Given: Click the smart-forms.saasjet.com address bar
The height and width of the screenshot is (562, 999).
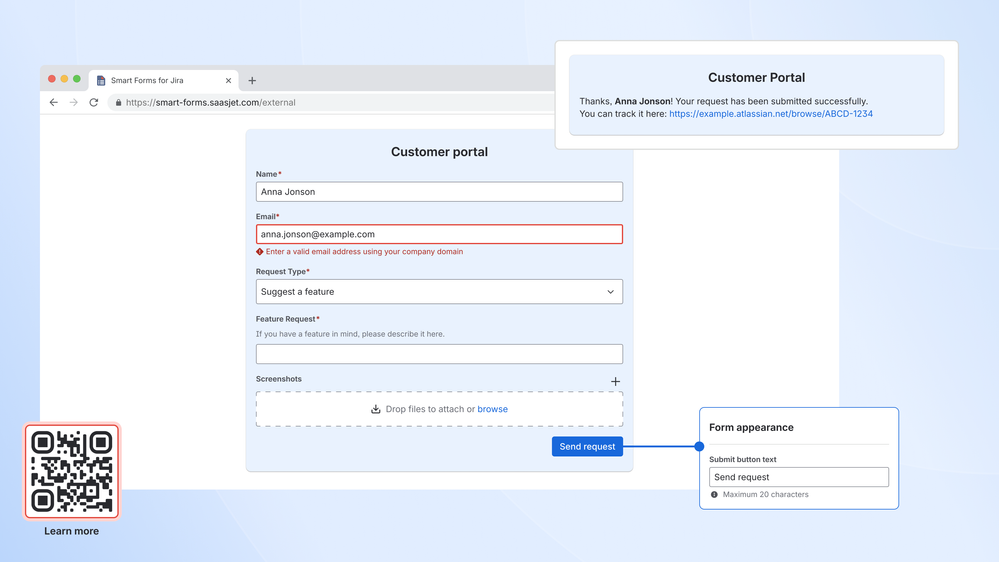Looking at the screenshot, I should coord(331,103).
